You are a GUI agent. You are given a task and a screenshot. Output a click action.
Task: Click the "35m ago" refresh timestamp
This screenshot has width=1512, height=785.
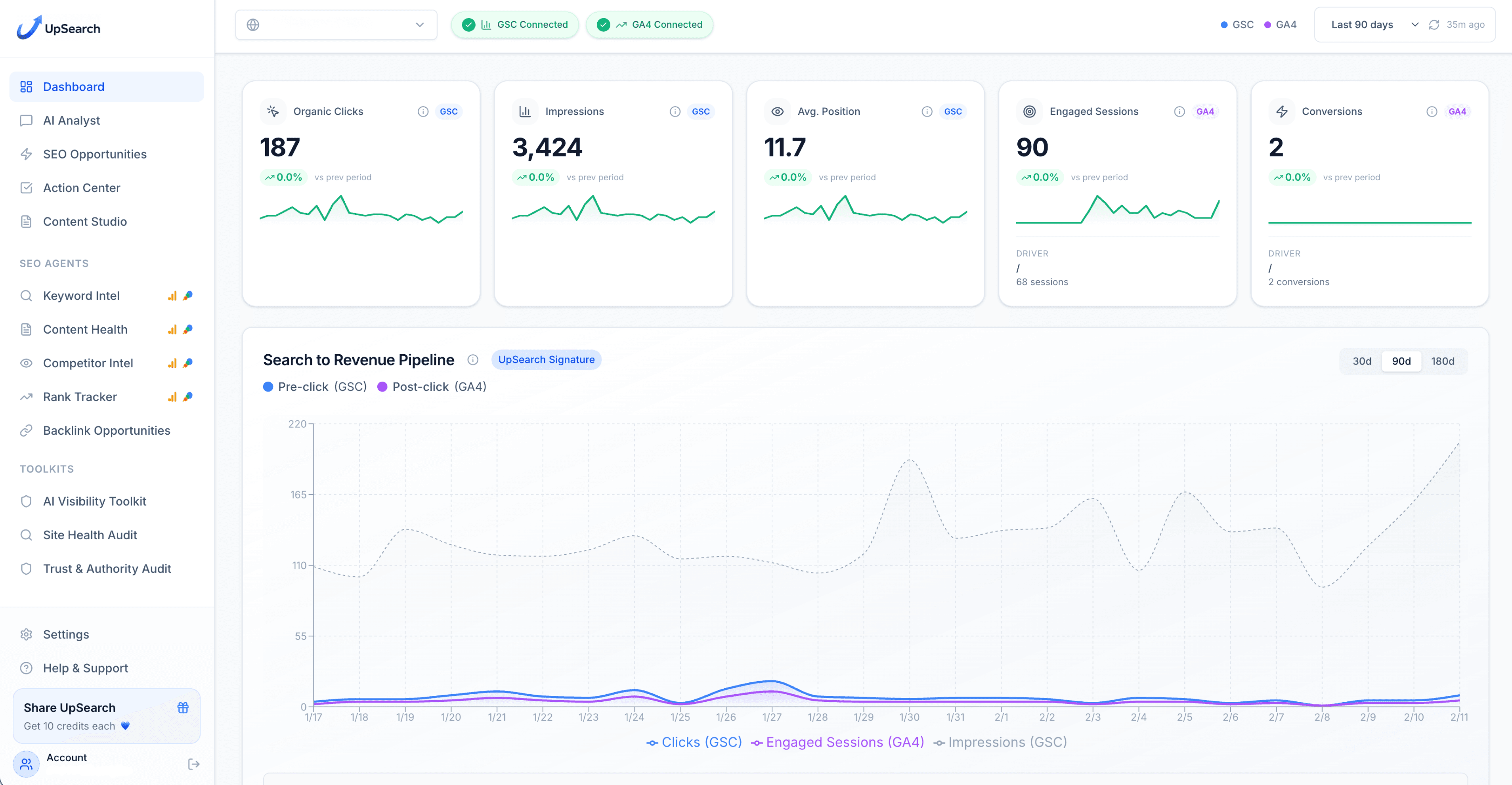point(1465,25)
